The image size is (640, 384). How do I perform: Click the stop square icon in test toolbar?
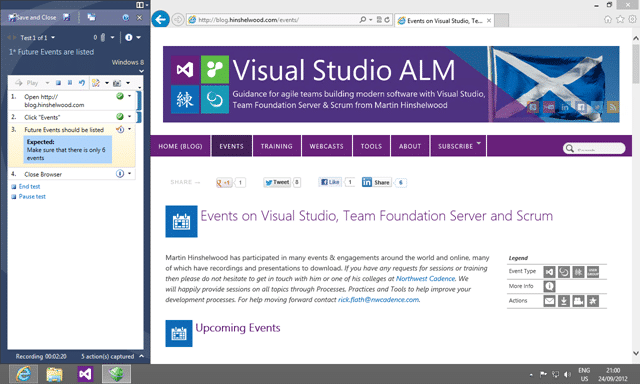(x=58, y=83)
